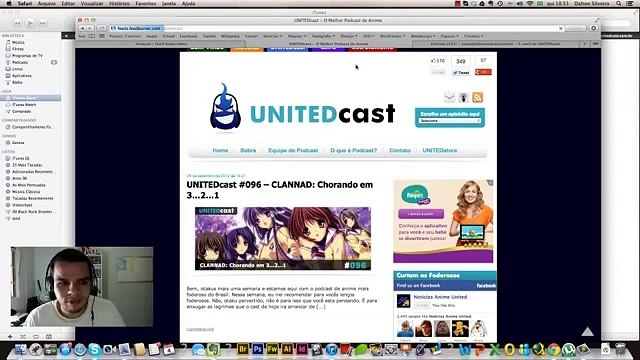Click the Safari share button

[x=102, y=28]
